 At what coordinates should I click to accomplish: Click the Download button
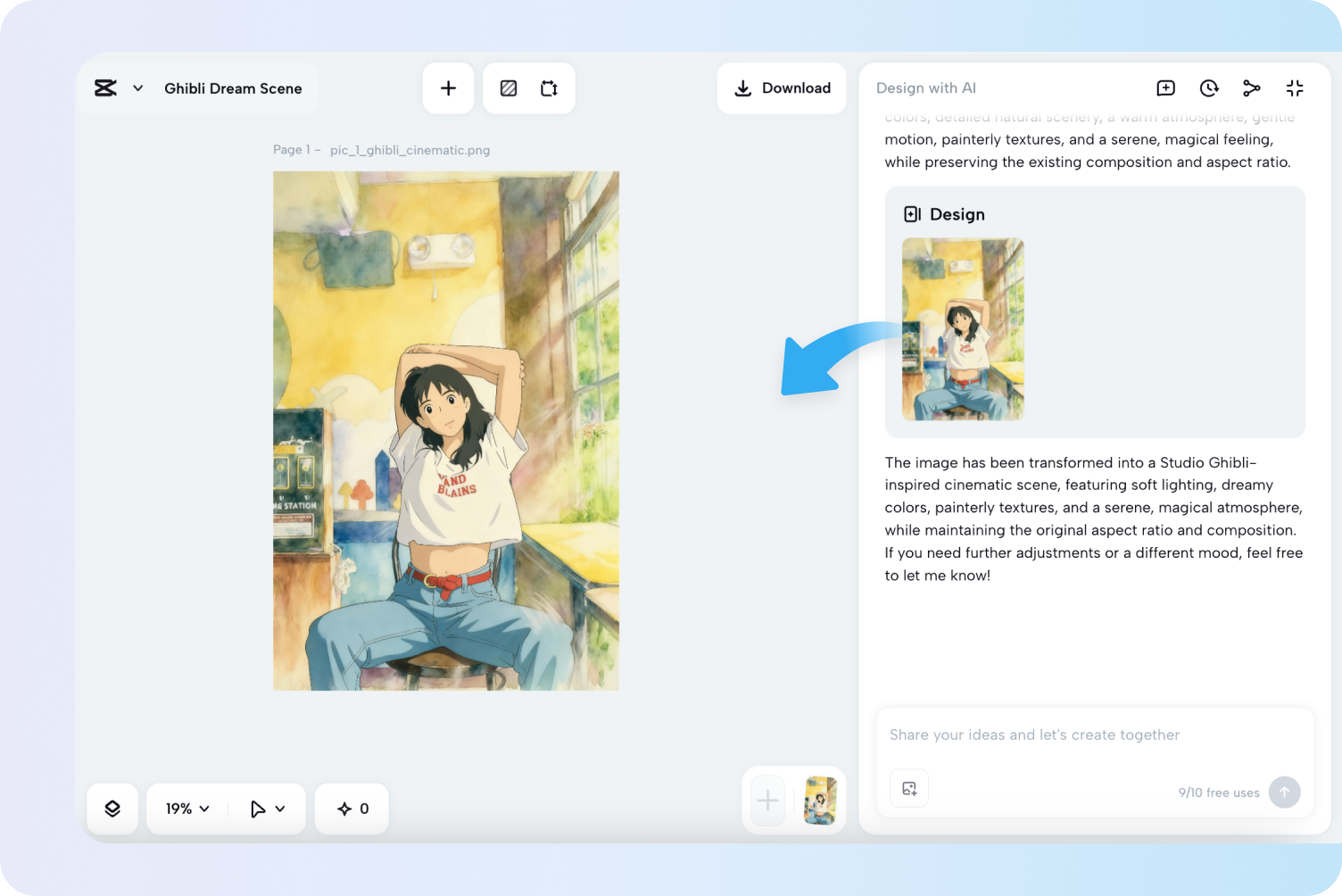(782, 88)
